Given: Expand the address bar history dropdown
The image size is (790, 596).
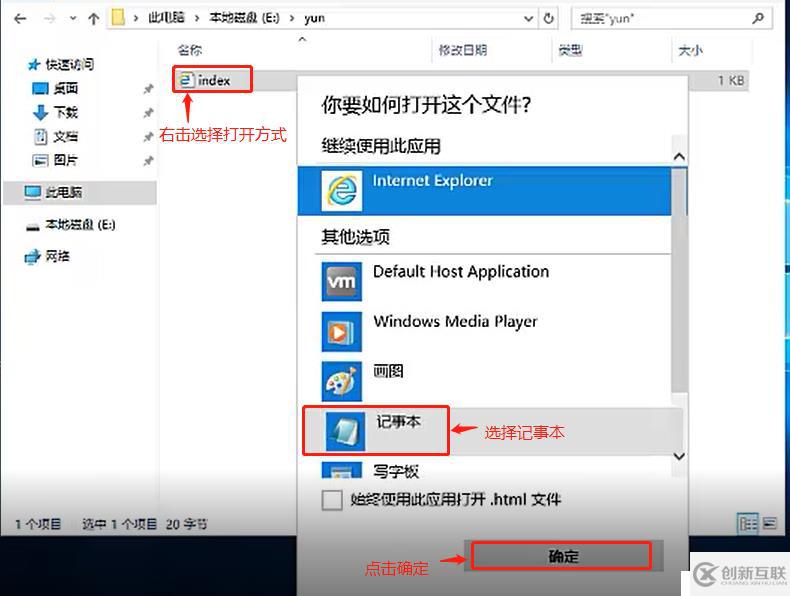Looking at the screenshot, I should (529, 19).
